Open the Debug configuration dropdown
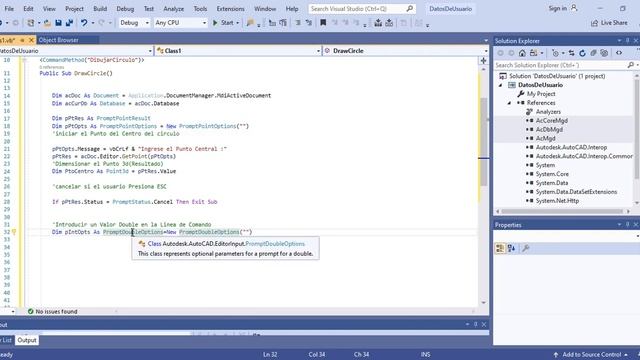Viewport: 640px width, 360px height. pos(147,23)
